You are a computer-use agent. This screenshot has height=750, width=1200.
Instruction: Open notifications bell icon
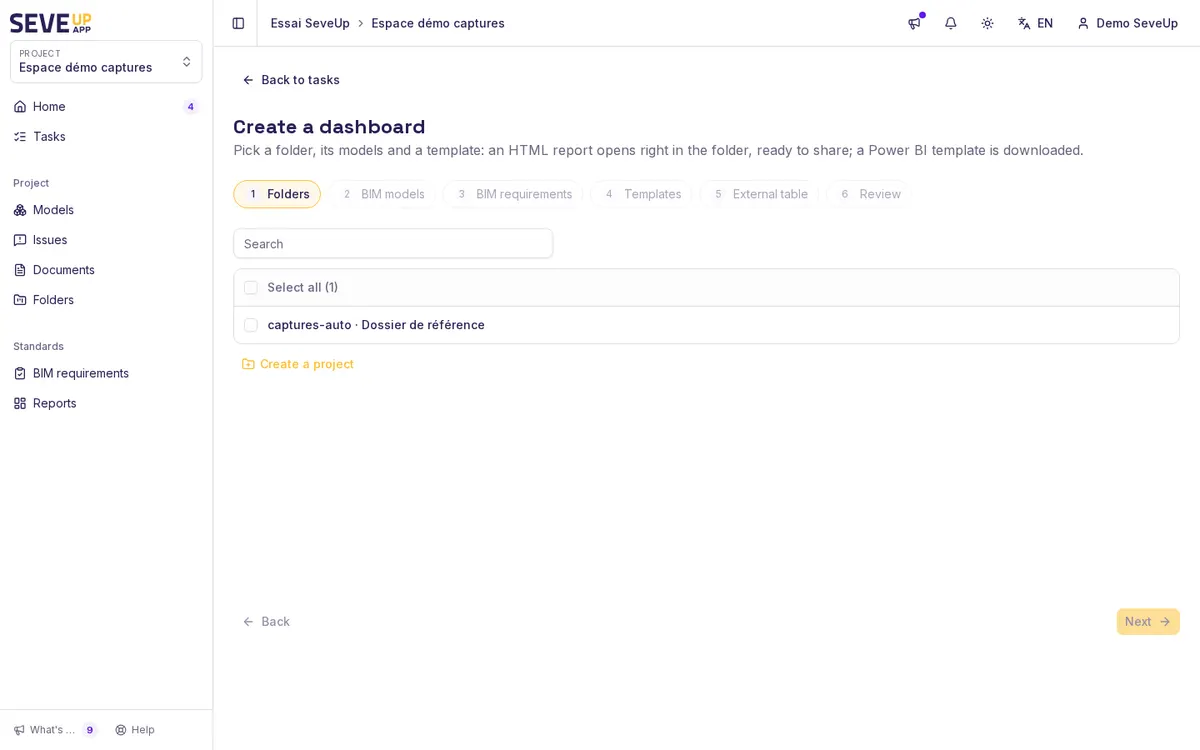[951, 23]
